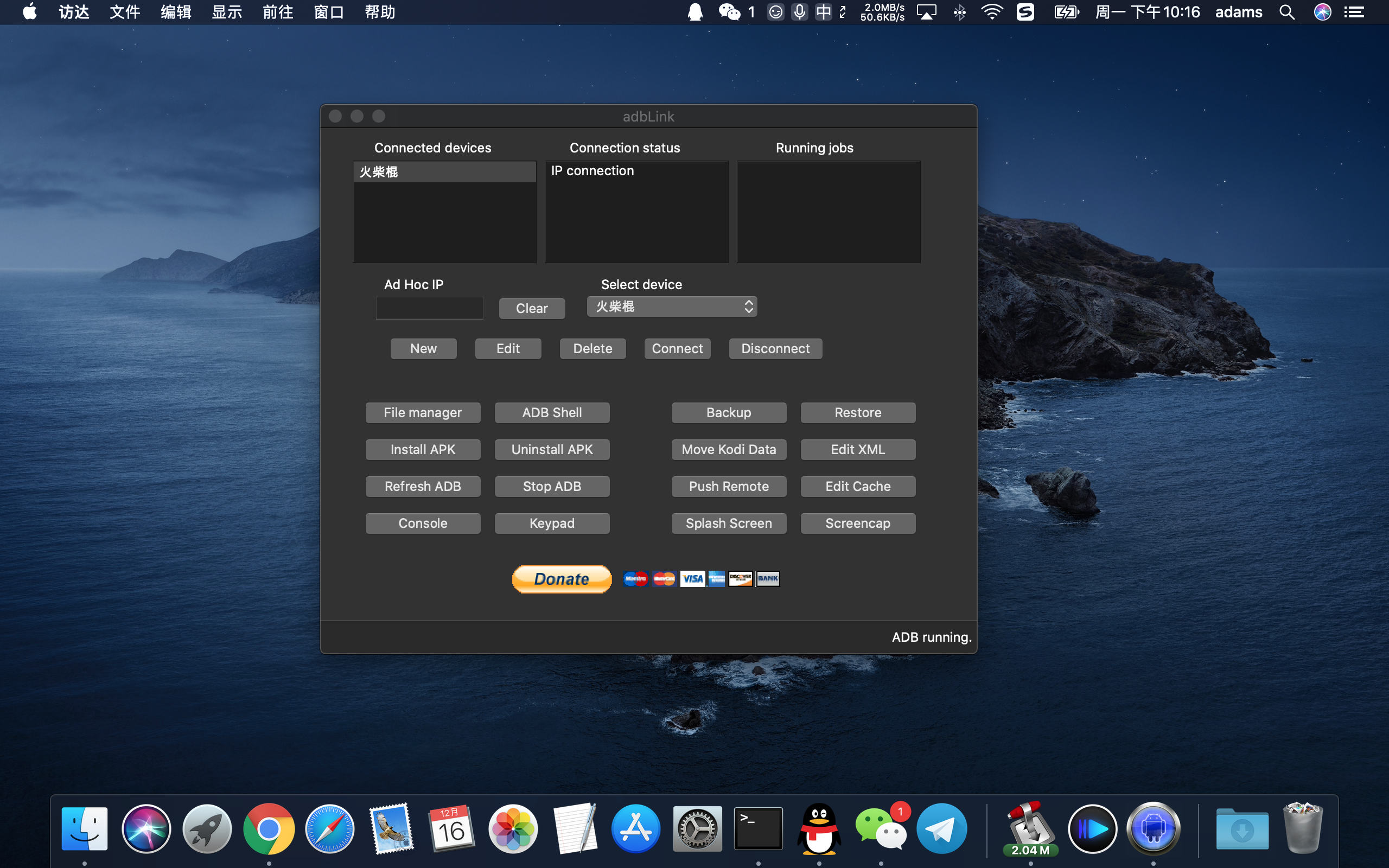
Task: Open the WeChat dock icon with badge
Action: [881, 828]
